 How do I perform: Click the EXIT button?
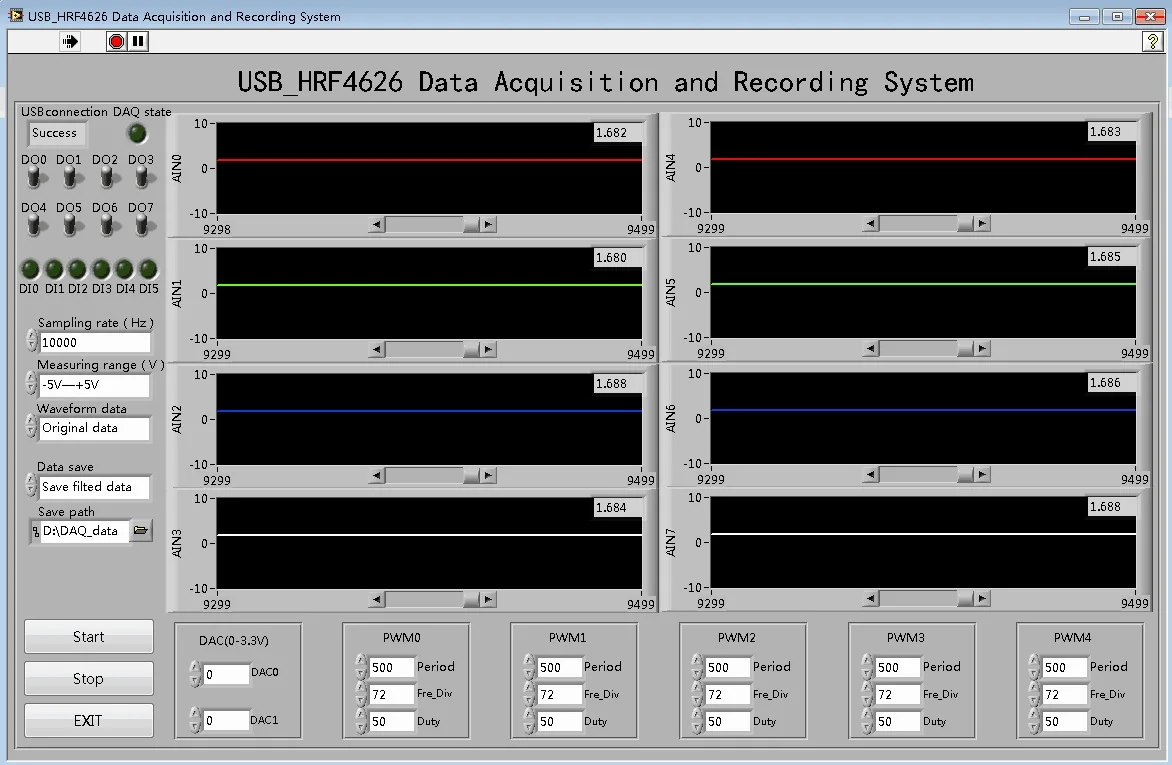pos(89,720)
